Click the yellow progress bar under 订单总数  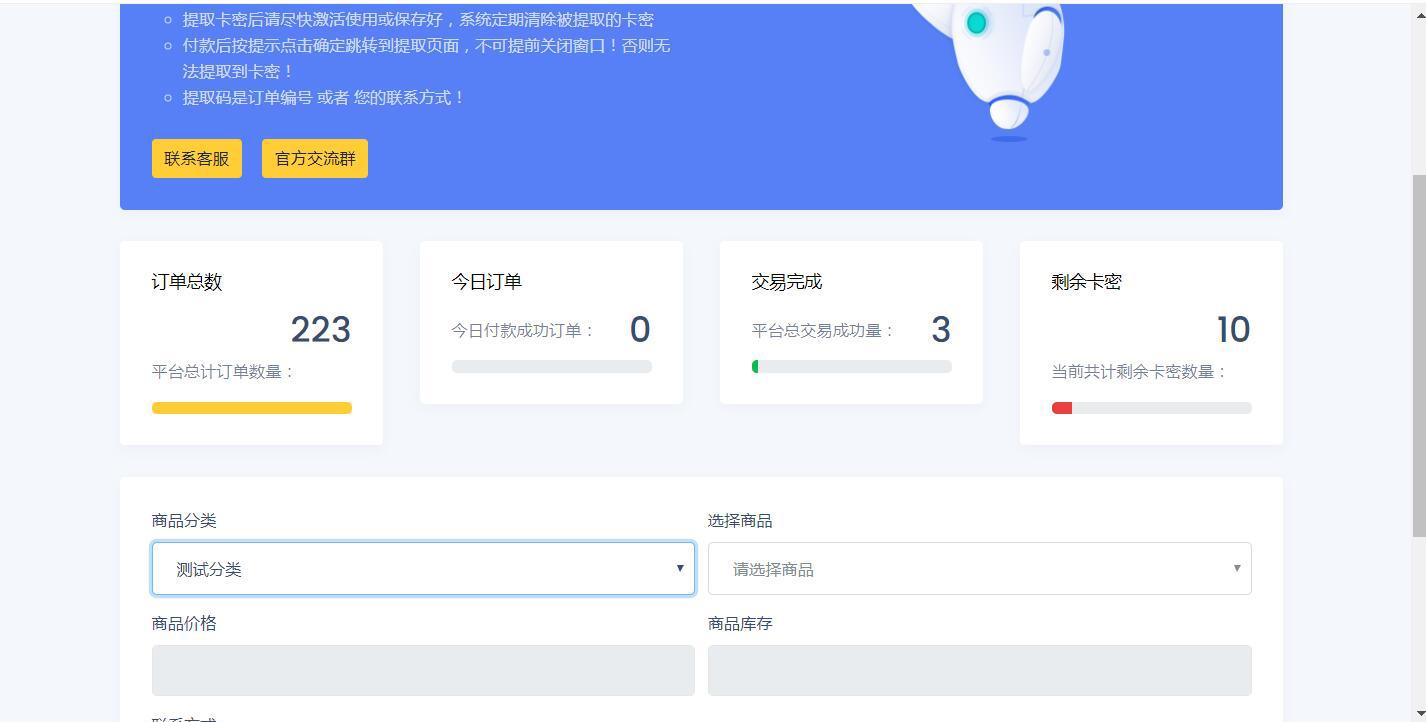click(251, 407)
